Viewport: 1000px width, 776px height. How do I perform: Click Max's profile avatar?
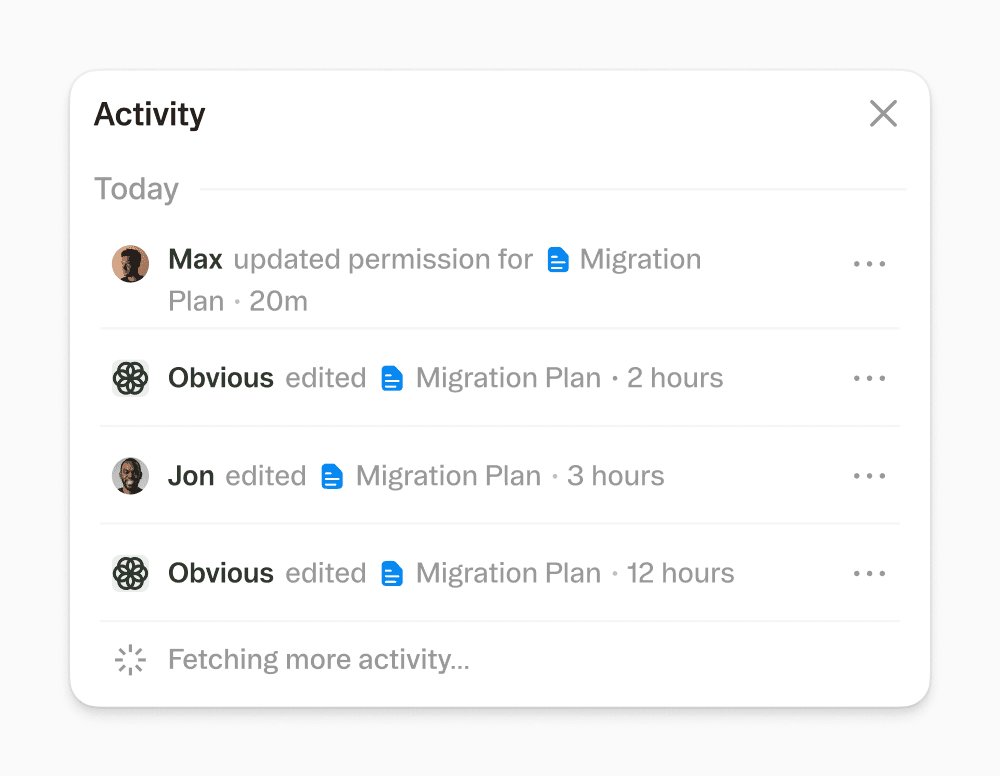coord(130,263)
